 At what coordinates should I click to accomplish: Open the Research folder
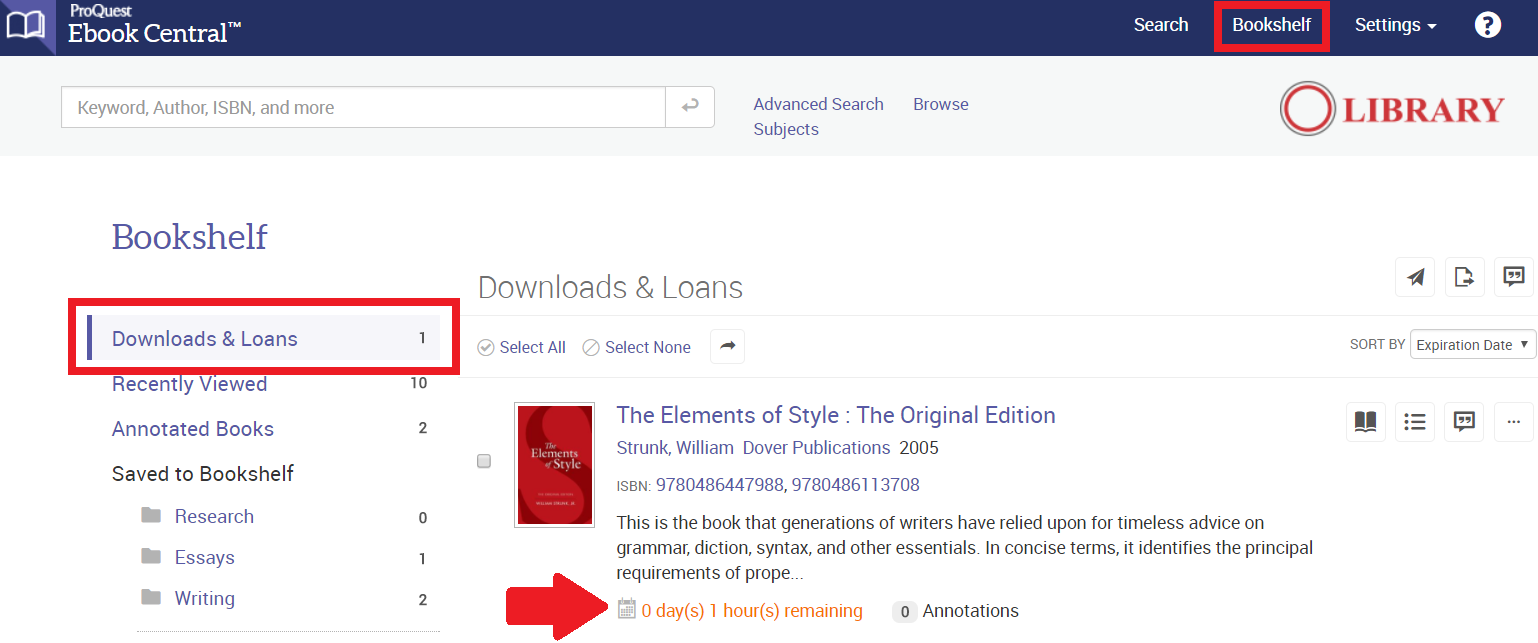point(214,516)
